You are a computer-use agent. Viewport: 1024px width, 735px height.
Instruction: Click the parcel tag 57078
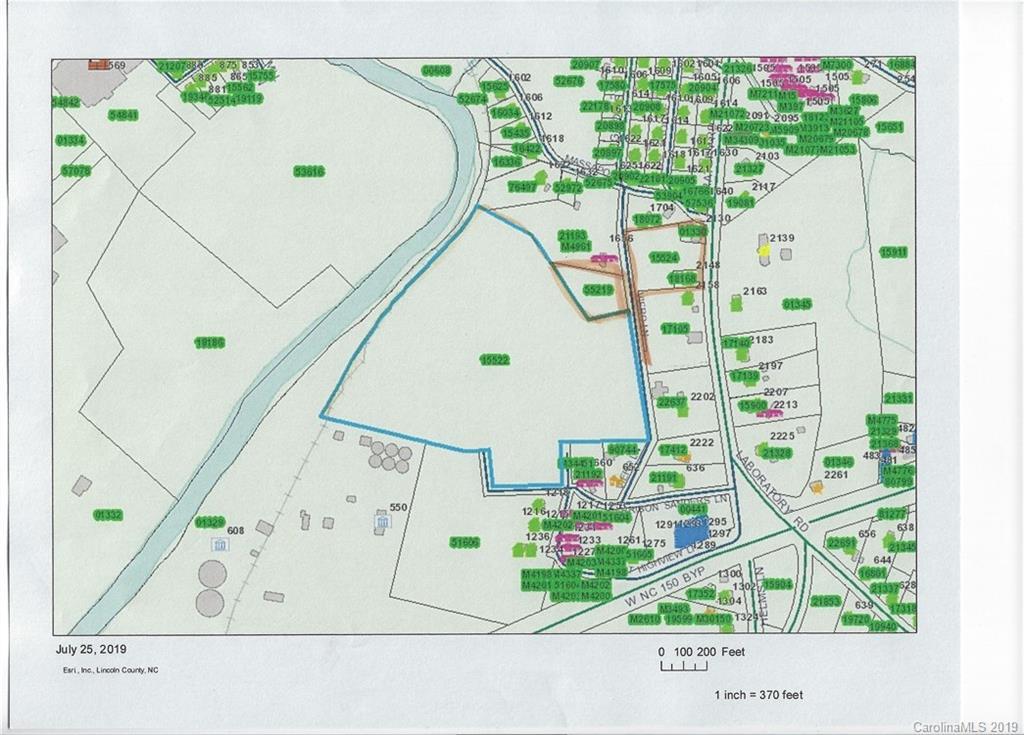(75, 171)
